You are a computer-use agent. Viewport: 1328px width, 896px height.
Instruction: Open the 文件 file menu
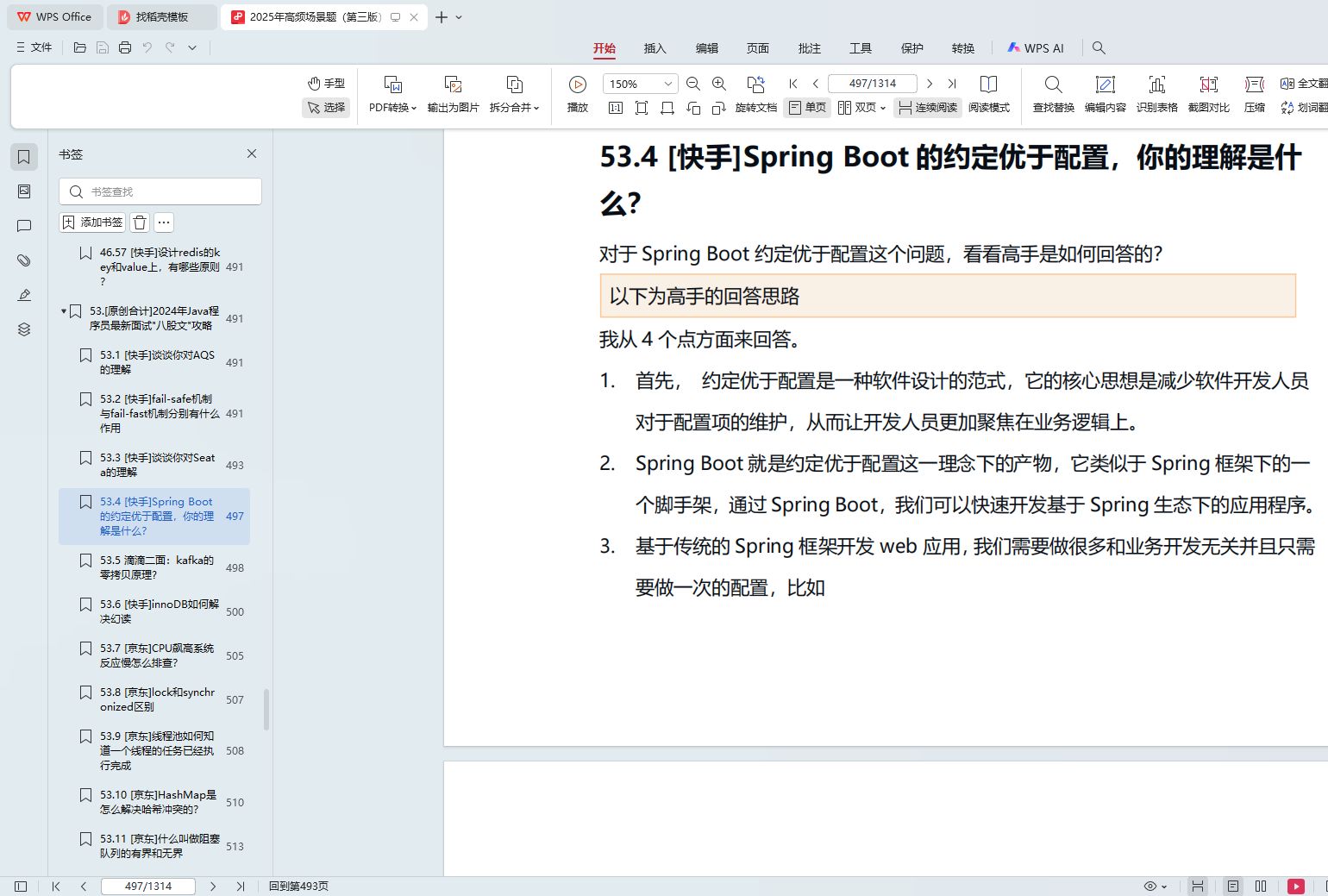34,47
